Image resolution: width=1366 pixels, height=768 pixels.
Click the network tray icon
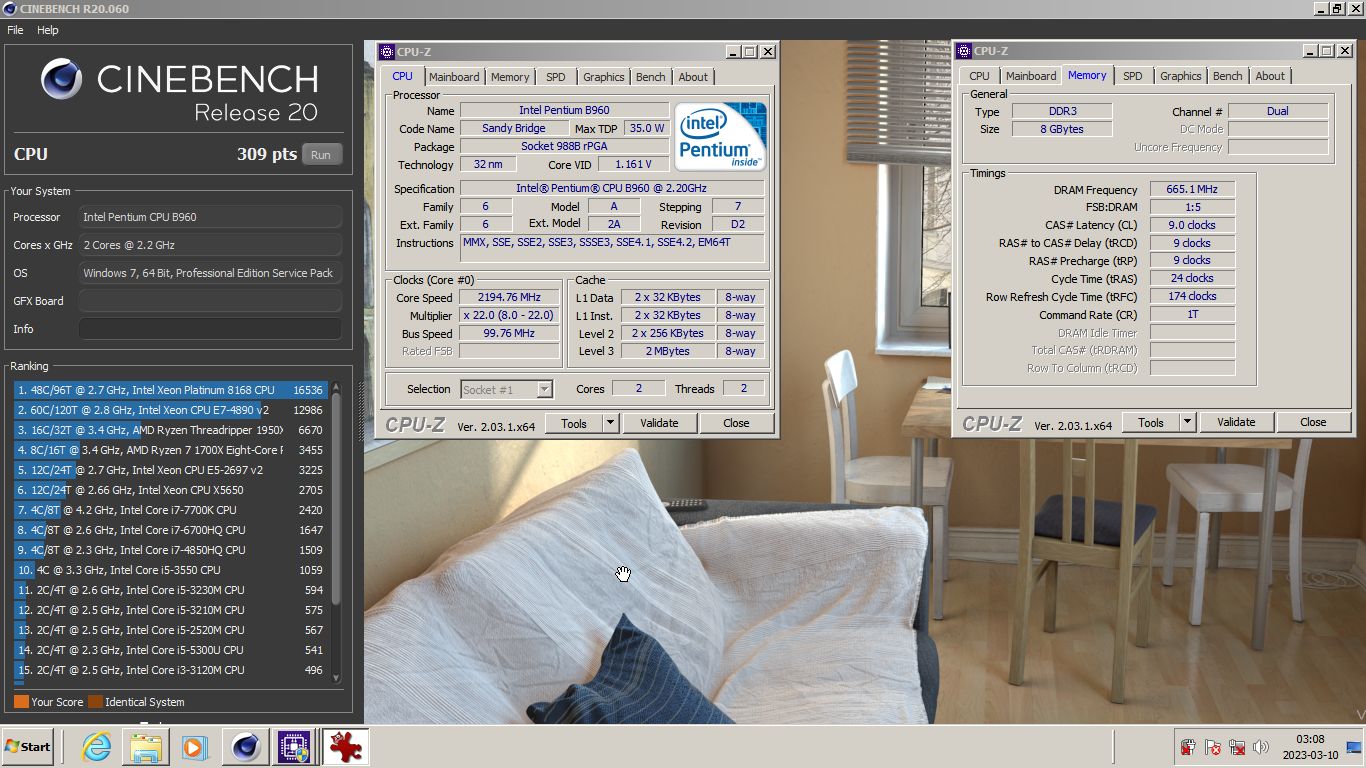tap(1237, 747)
